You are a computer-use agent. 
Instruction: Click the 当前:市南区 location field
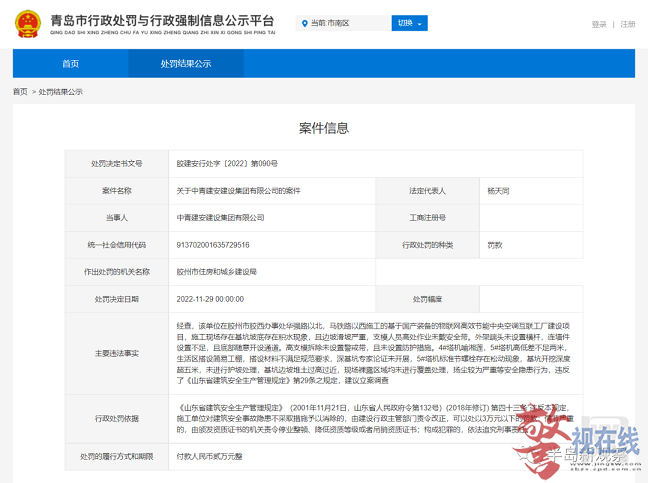click(x=343, y=23)
